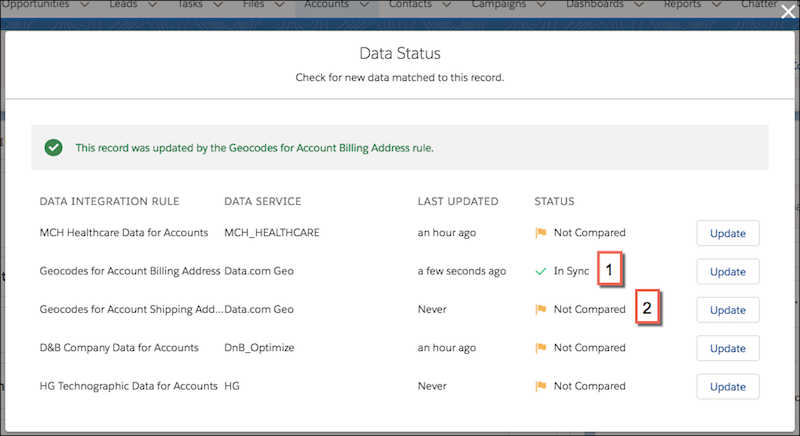The image size is (800, 436).
Task: Select the Status column header
Action: [x=554, y=201]
